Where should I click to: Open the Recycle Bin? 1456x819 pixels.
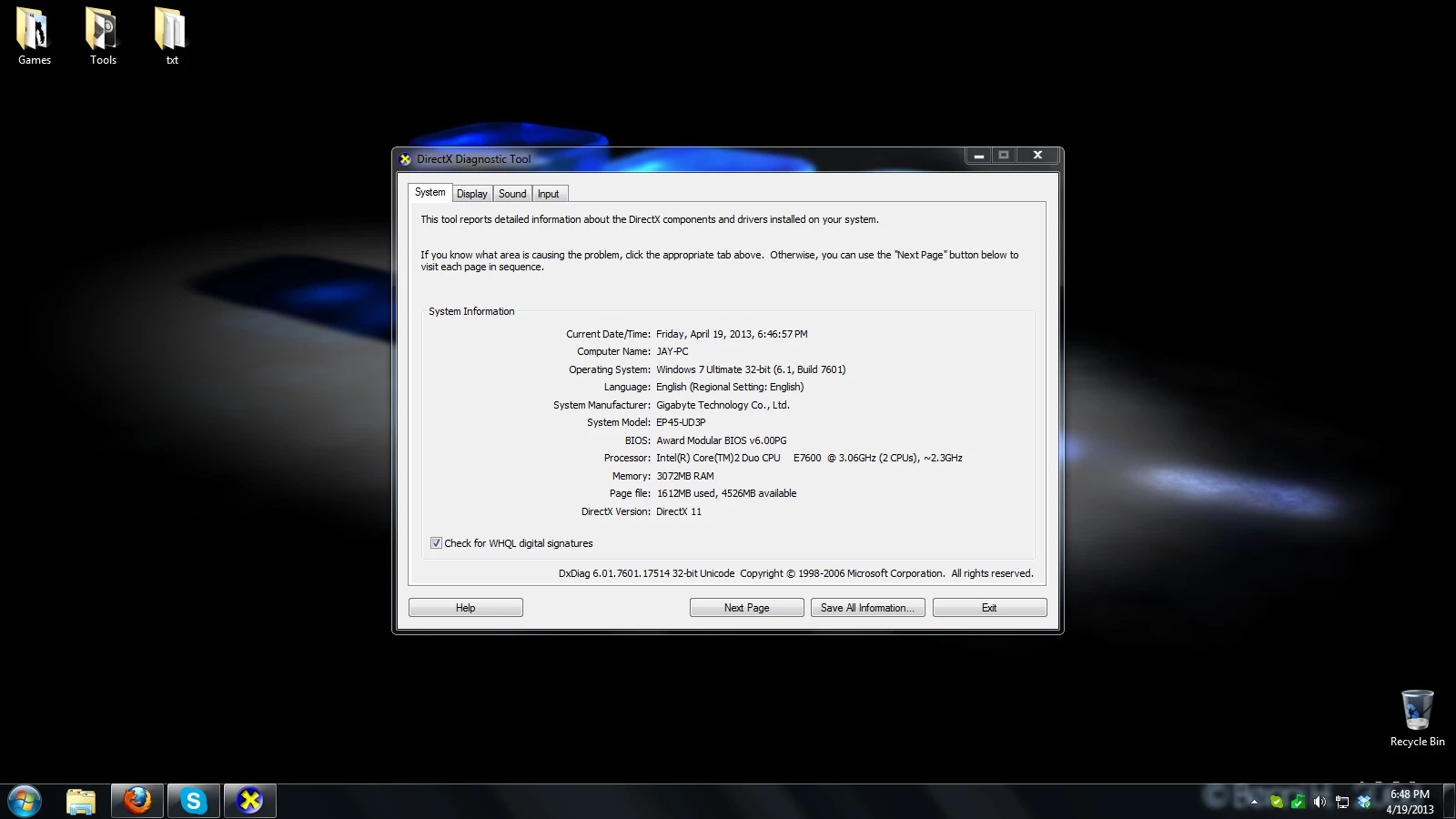tap(1417, 719)
